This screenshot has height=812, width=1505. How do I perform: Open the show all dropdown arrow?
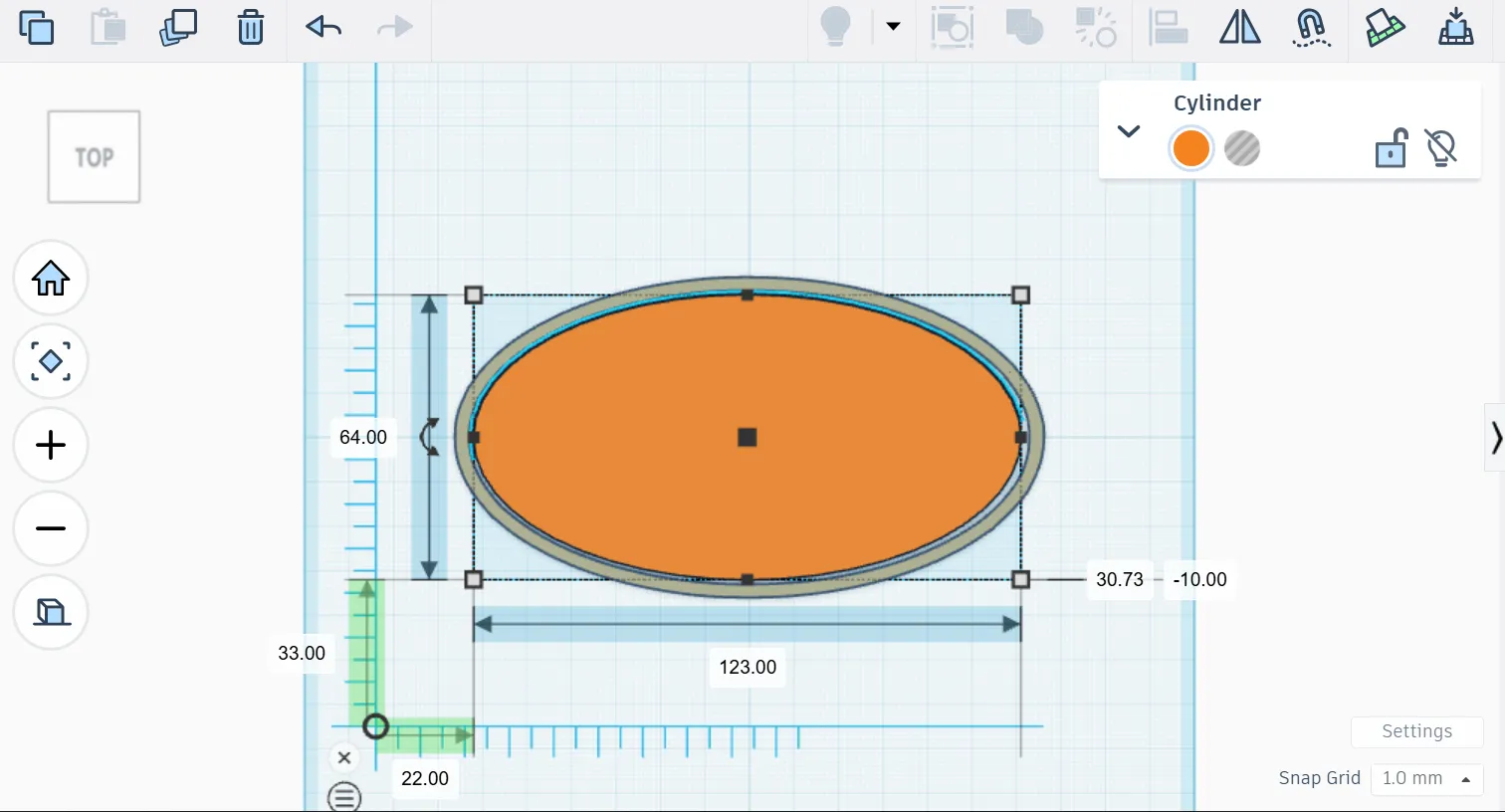coord(893,27)
